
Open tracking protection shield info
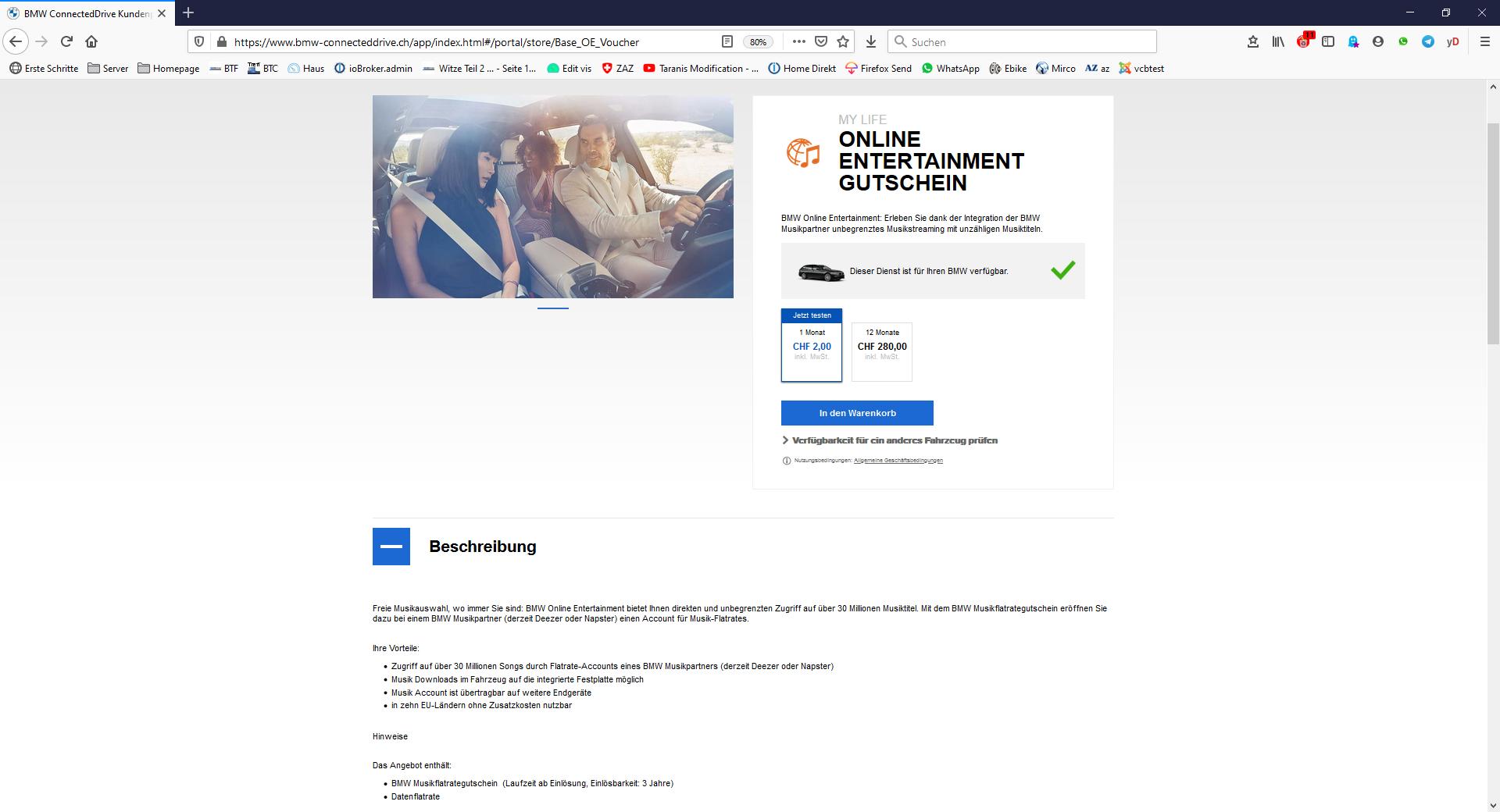[199, 41]
